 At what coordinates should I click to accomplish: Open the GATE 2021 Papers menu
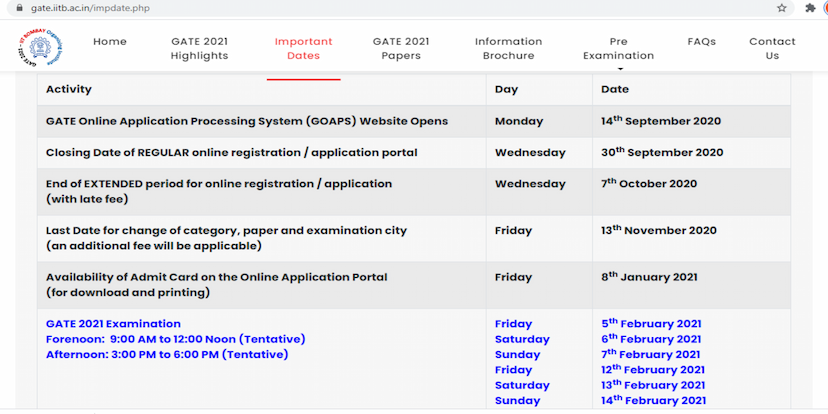tap(401, 48)
